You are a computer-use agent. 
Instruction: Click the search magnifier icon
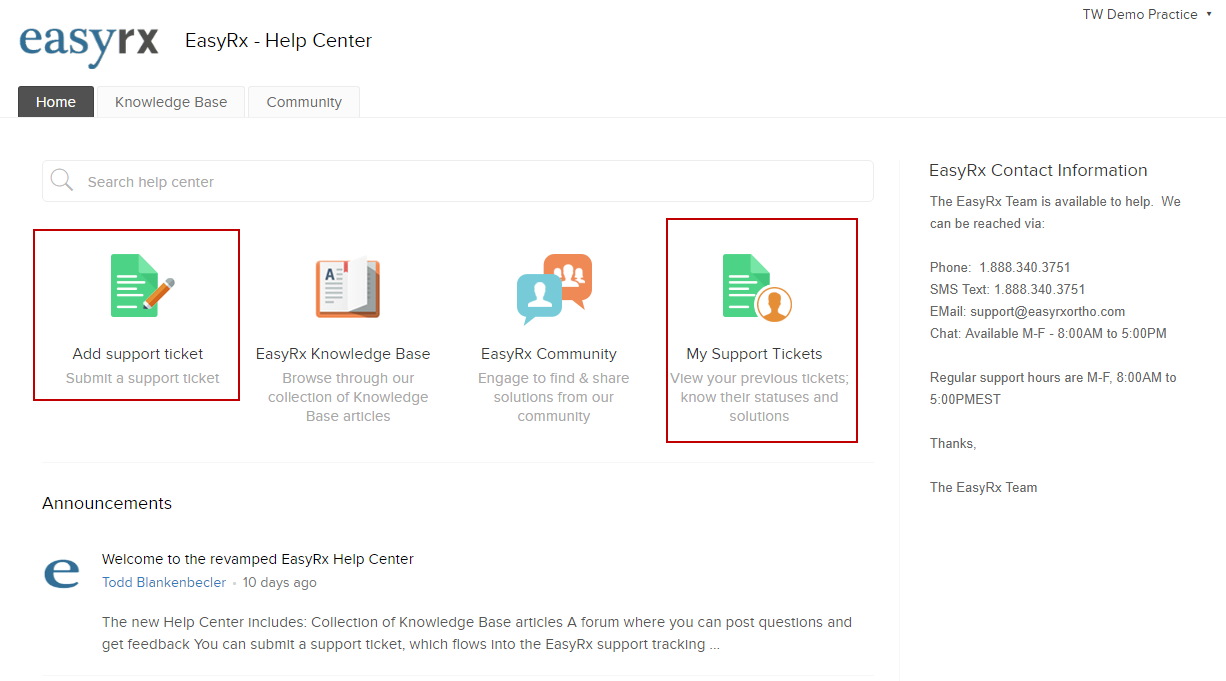[62, 180]
